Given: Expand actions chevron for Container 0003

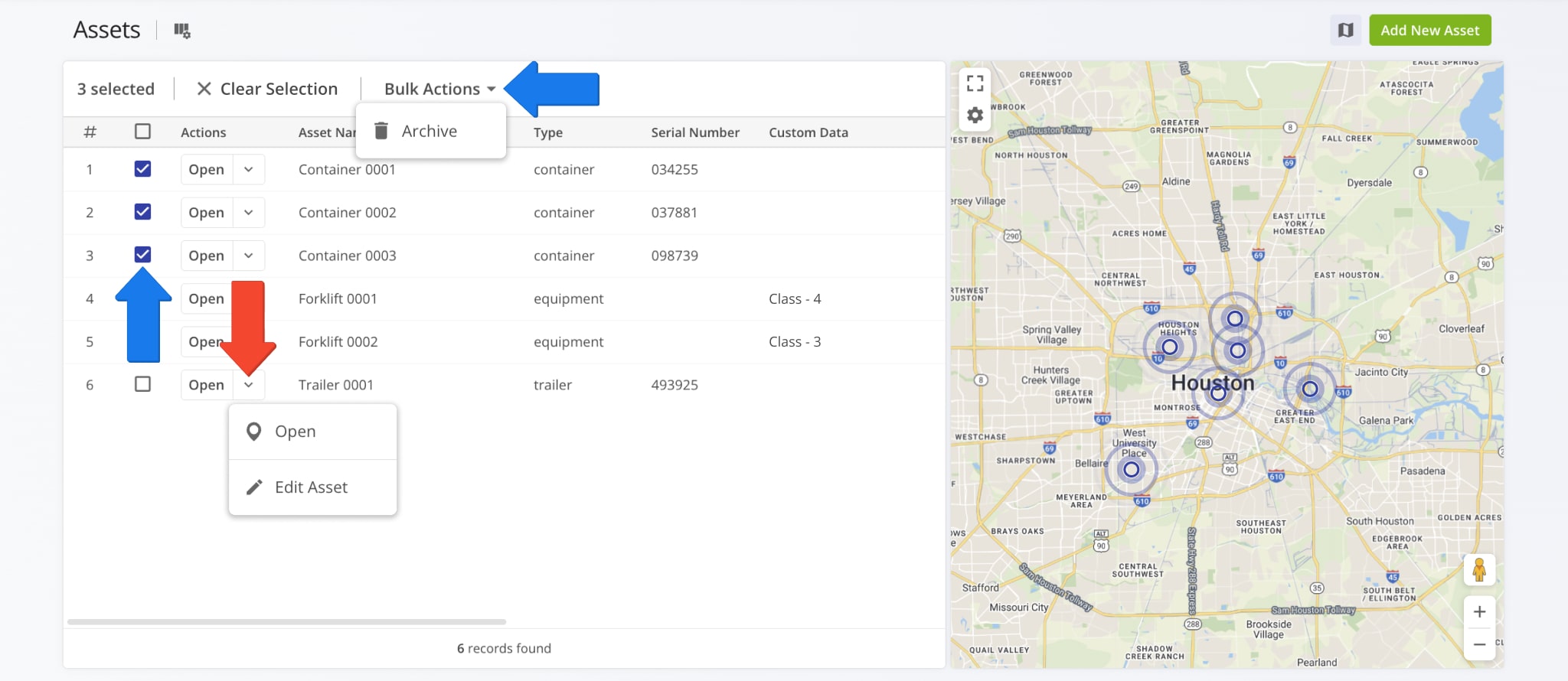Looking at the screenshot, I should click(x=249, y=256).
